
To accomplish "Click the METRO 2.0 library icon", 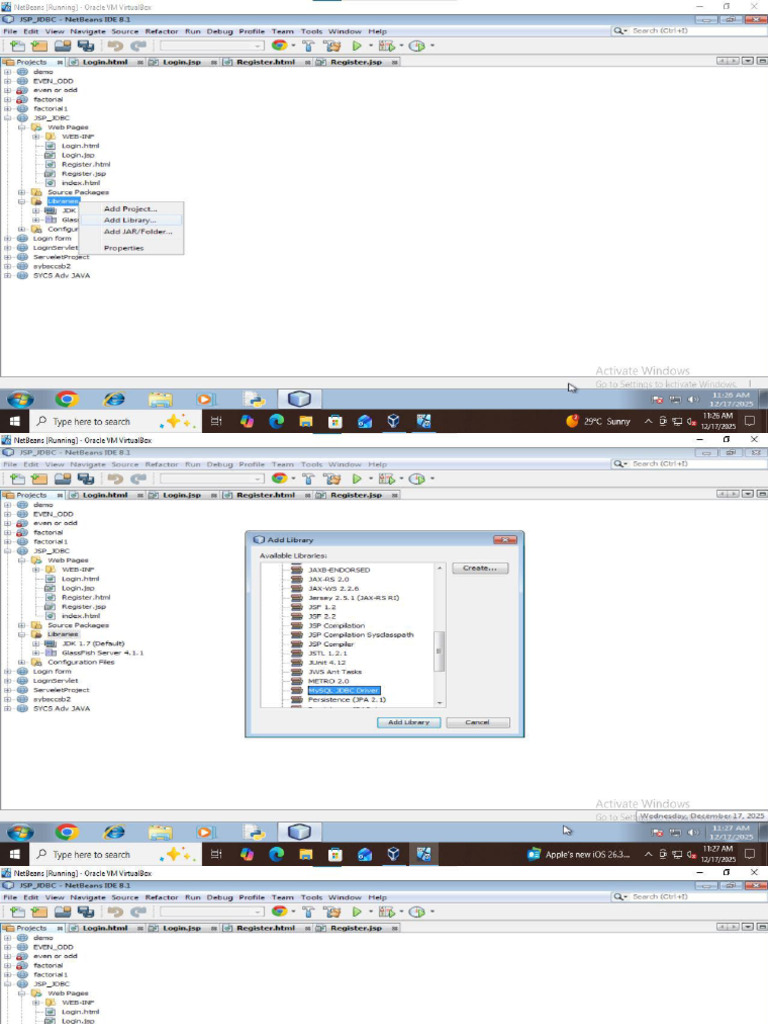I will [296, 681].
